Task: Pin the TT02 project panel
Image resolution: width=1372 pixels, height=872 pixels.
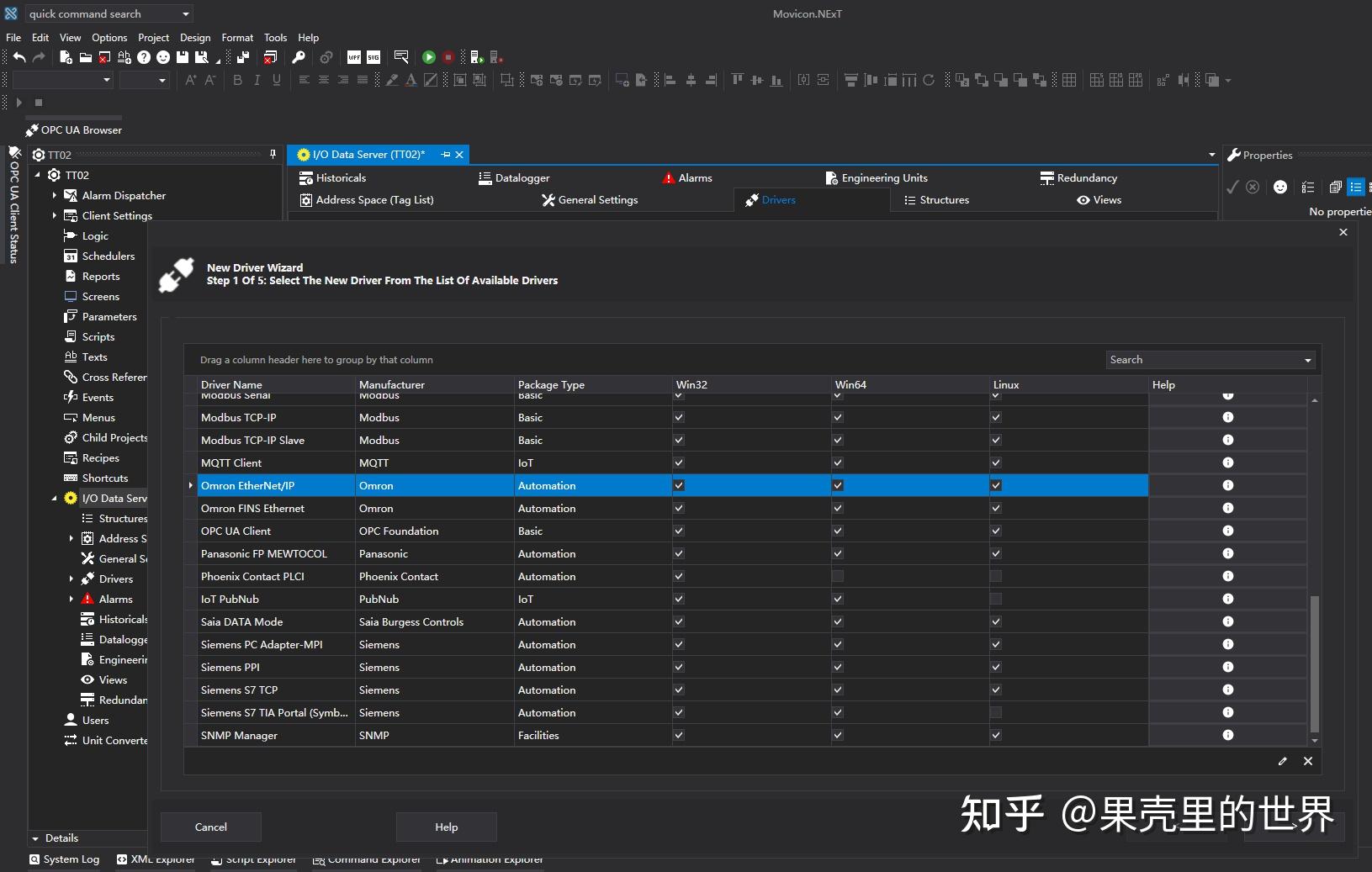Action: click(273, 154)
